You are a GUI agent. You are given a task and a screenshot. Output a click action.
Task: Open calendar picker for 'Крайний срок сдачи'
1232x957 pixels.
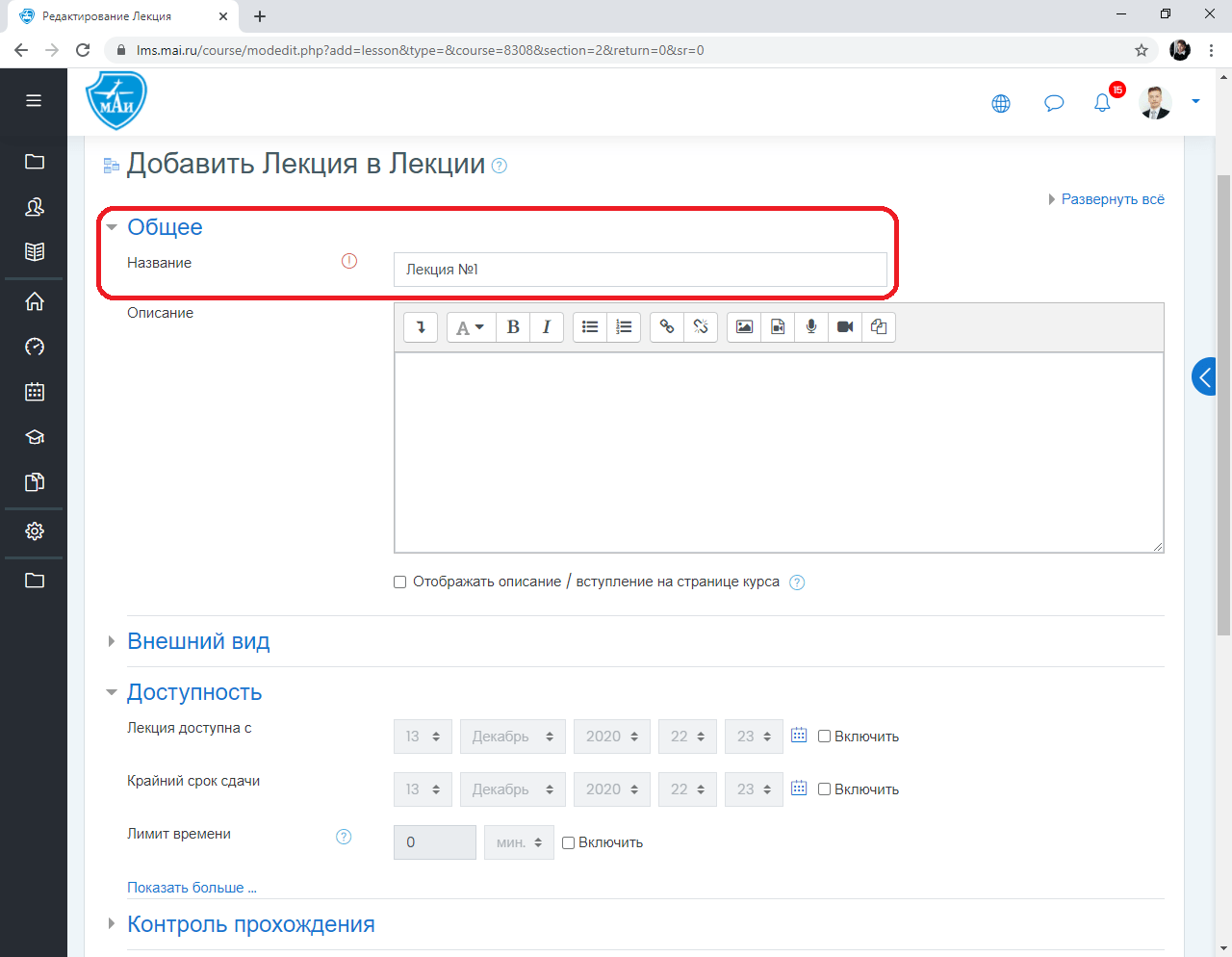pyautogui.click(x=799, y=789)
